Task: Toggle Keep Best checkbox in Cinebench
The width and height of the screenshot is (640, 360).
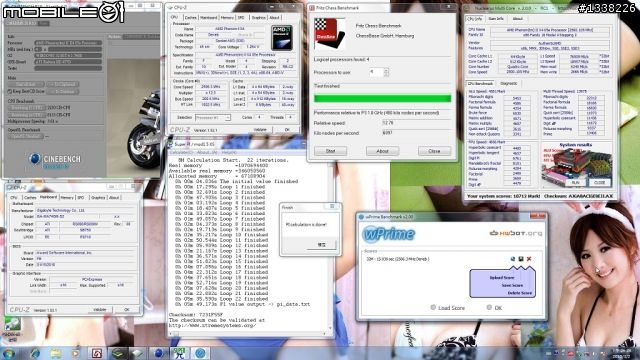Action: 10,91
